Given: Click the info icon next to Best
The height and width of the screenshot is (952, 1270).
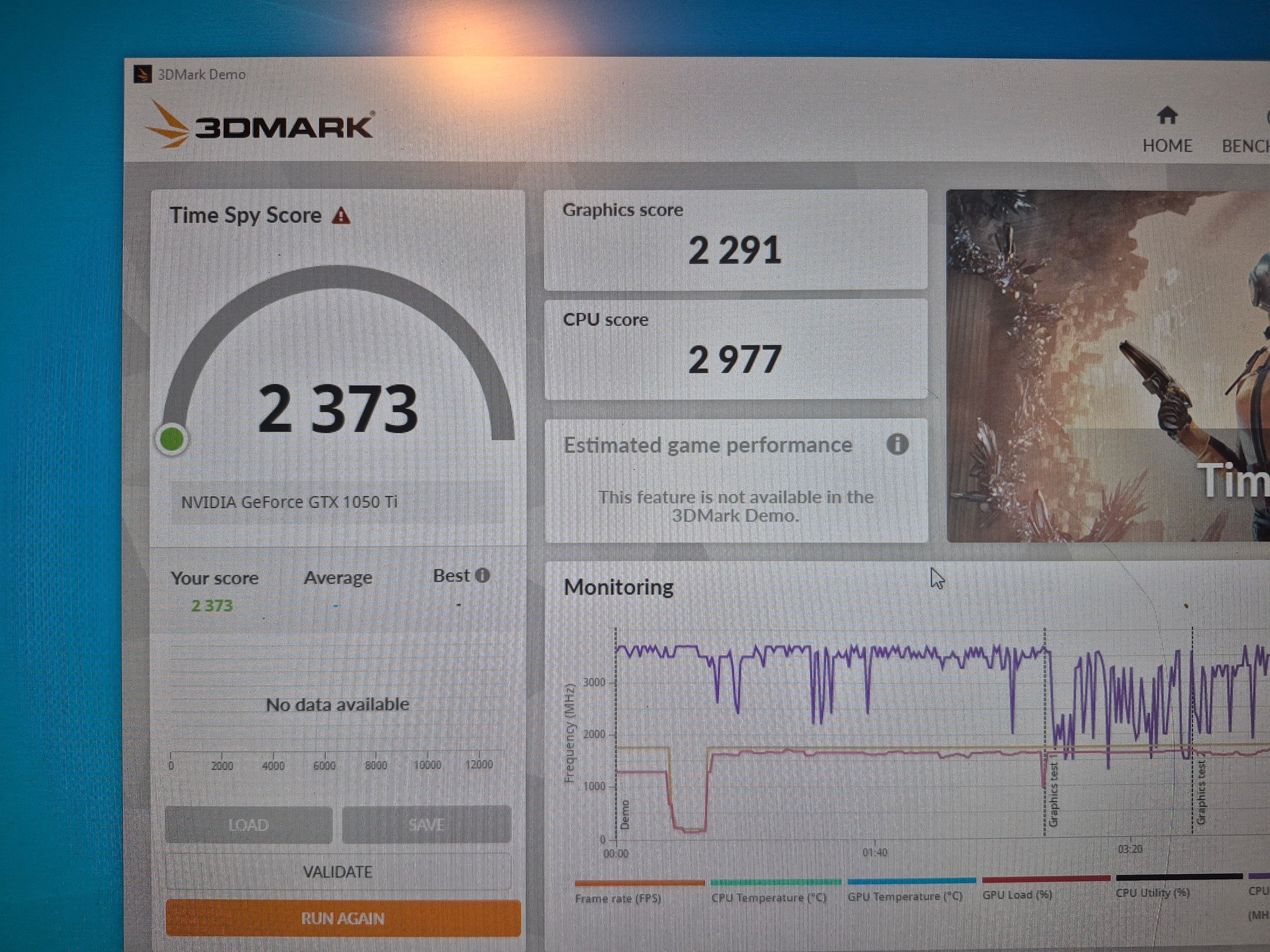Looking at the screenshot, I should point(482,576).
